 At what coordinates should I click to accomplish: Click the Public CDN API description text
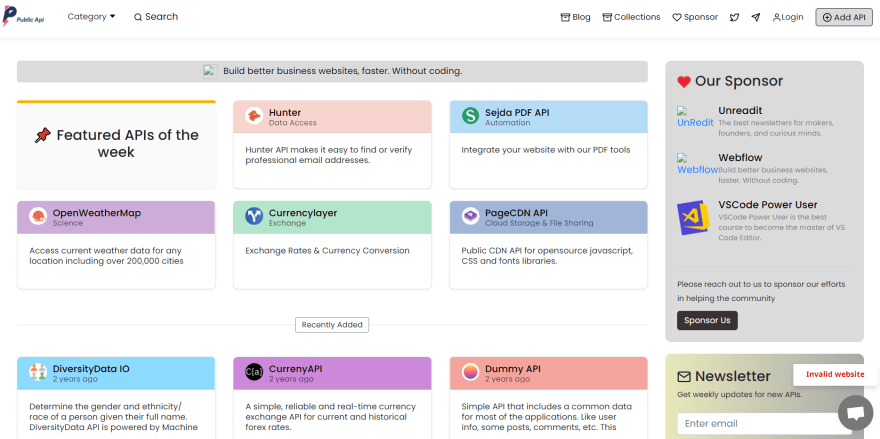(547, 255)
